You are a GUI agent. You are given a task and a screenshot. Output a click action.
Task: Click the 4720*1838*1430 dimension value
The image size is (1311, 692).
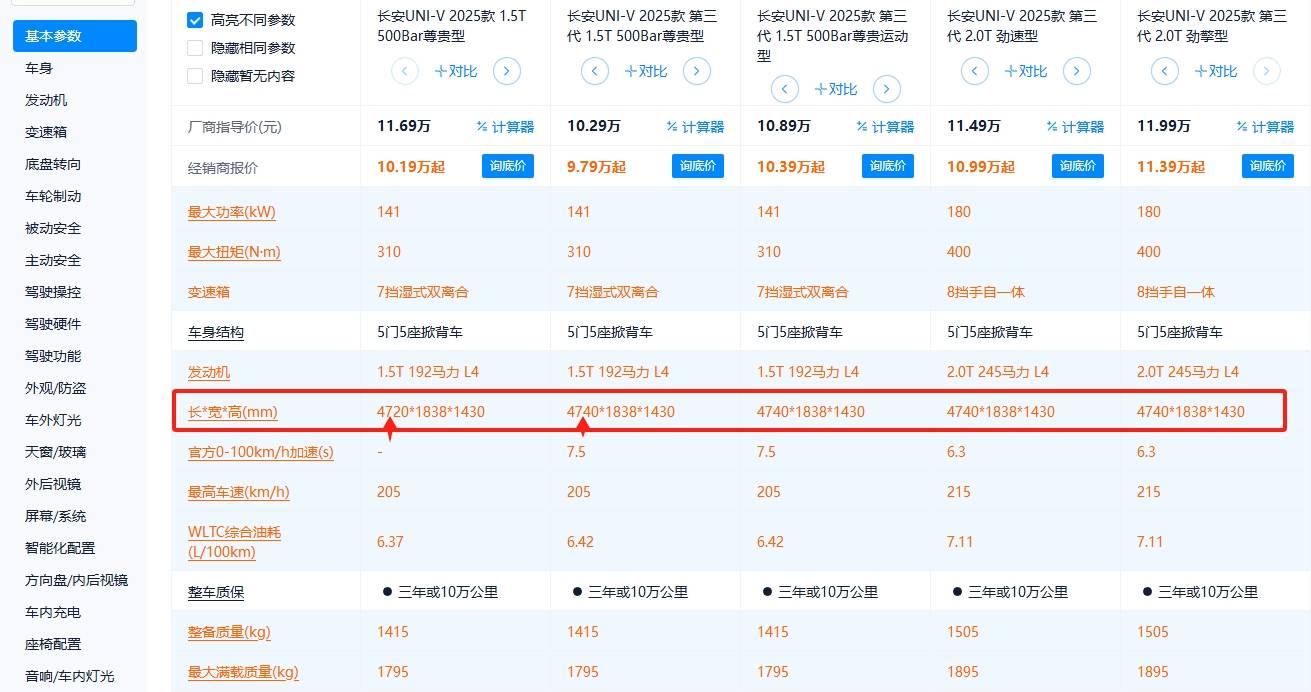[431, 412]
